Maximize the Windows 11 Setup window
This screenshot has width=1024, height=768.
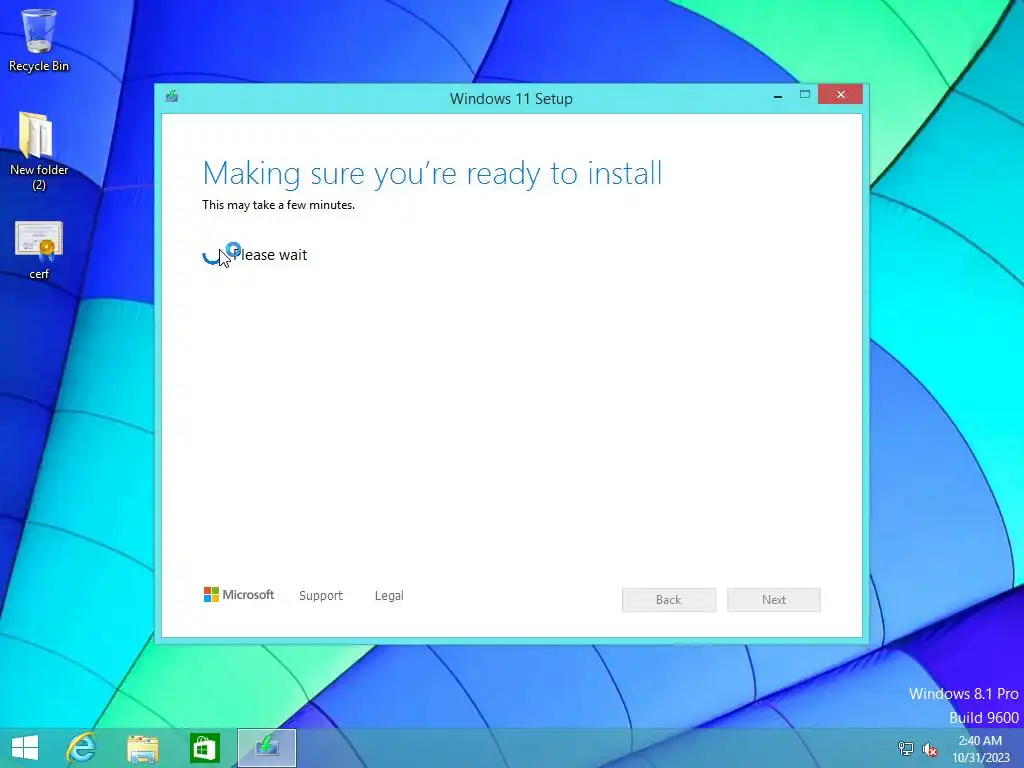(x=805, y=95)
